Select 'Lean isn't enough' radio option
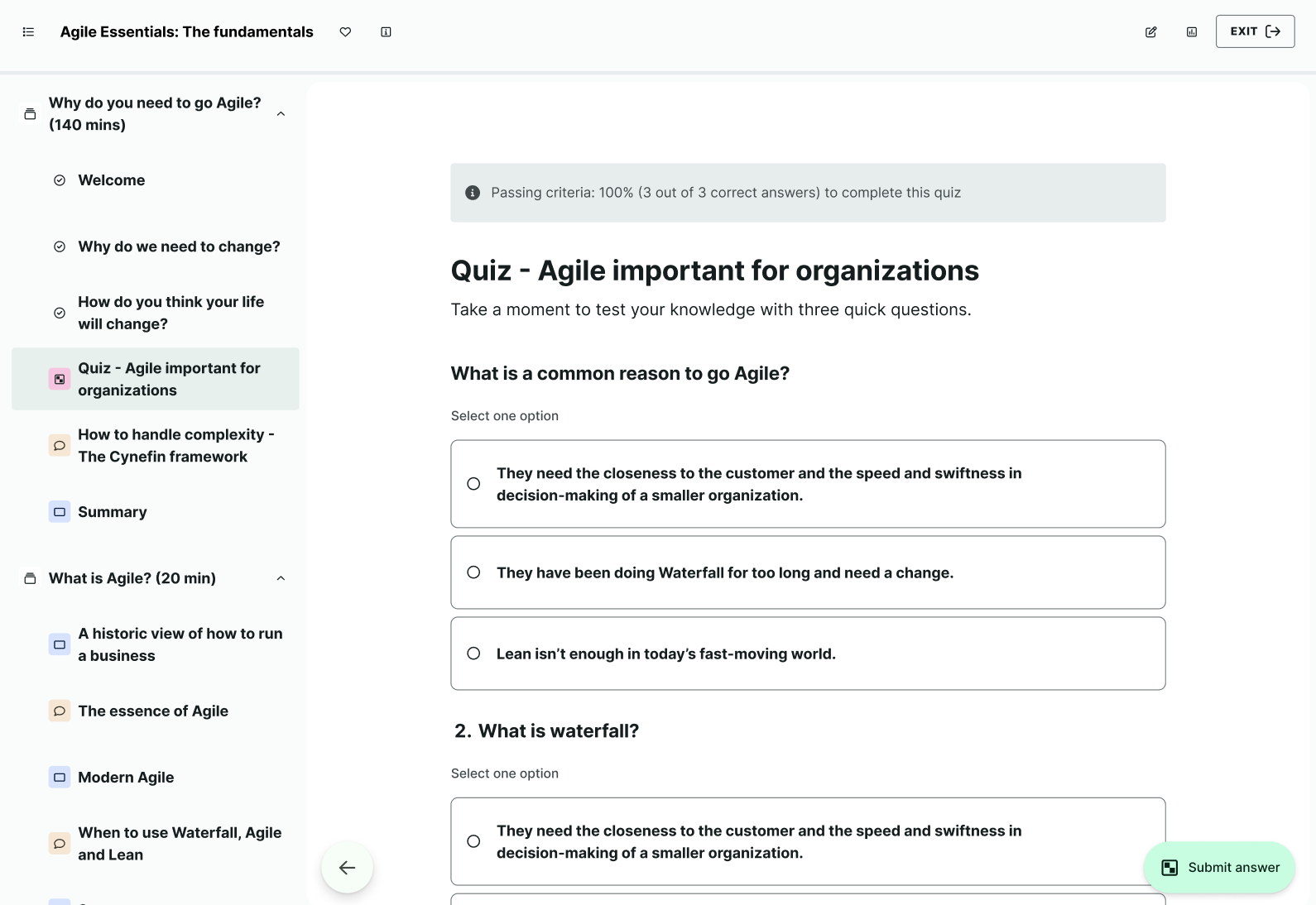 (473, 654)
